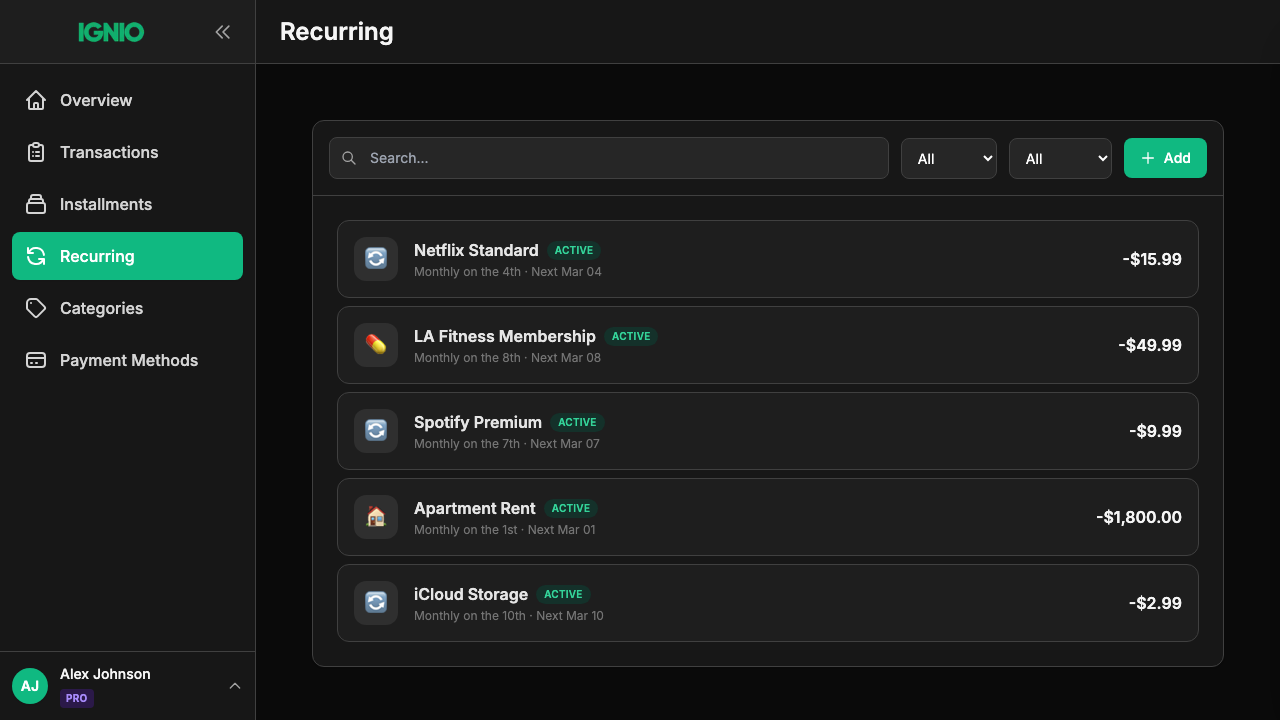
Task: Click the Recurring refresh-arrows icon in sidebar
Action: pos(36,256)
